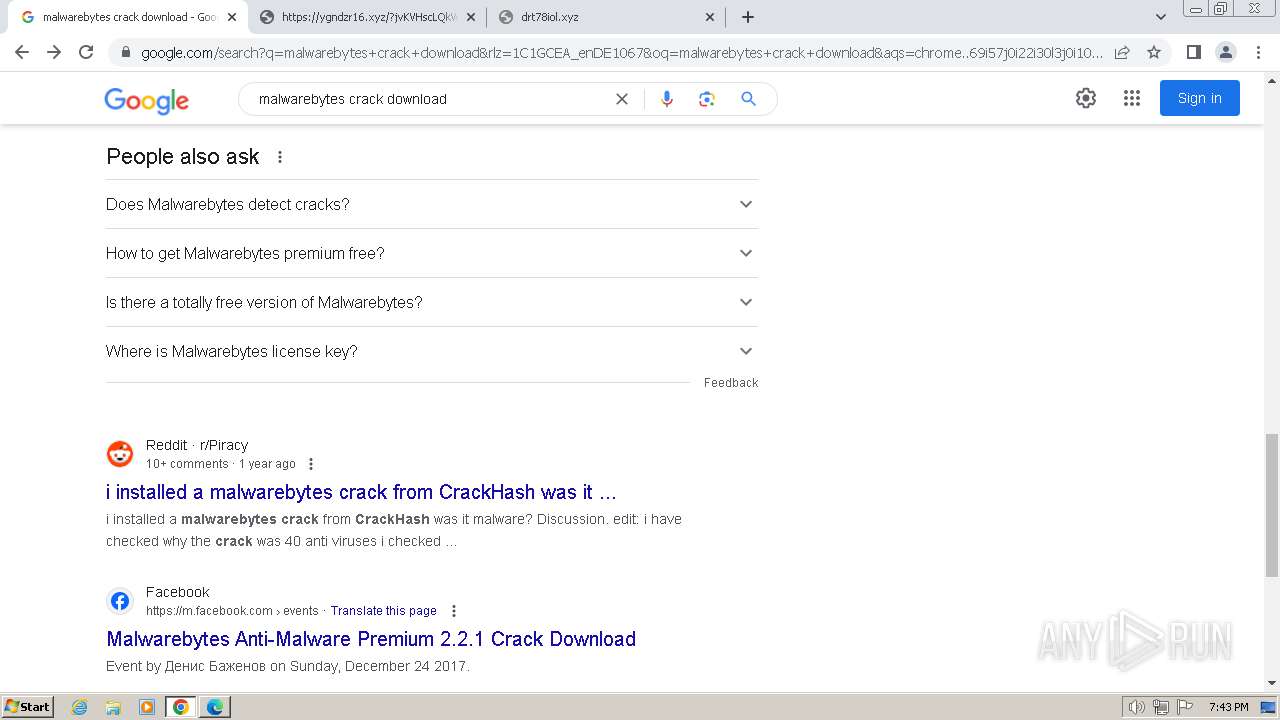The height and width of the screenshot is (720, 1280).
Task: Go forward to the next page
Action: click(x=54, y=52)
